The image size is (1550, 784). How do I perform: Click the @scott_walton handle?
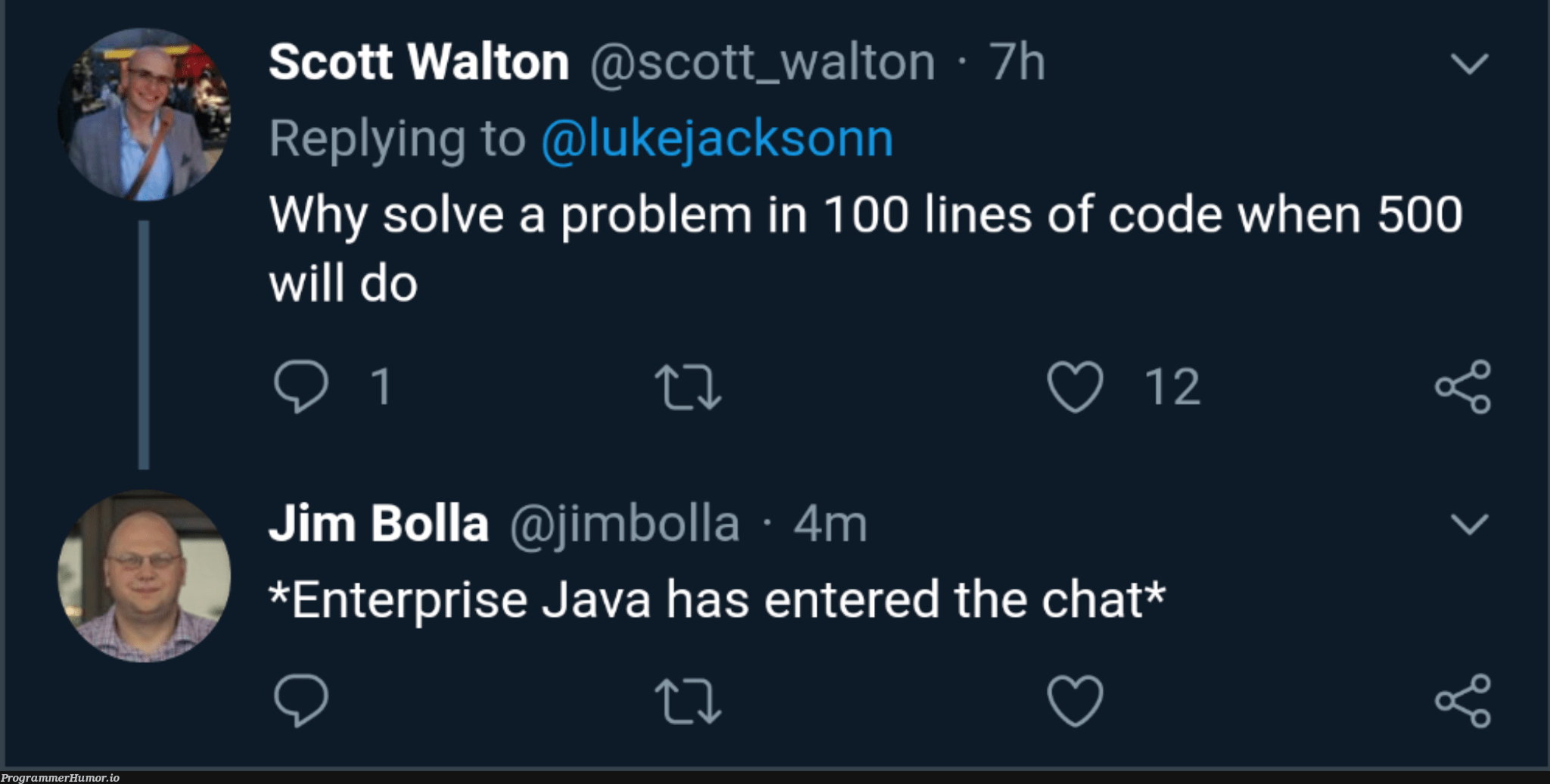(762, 62)
